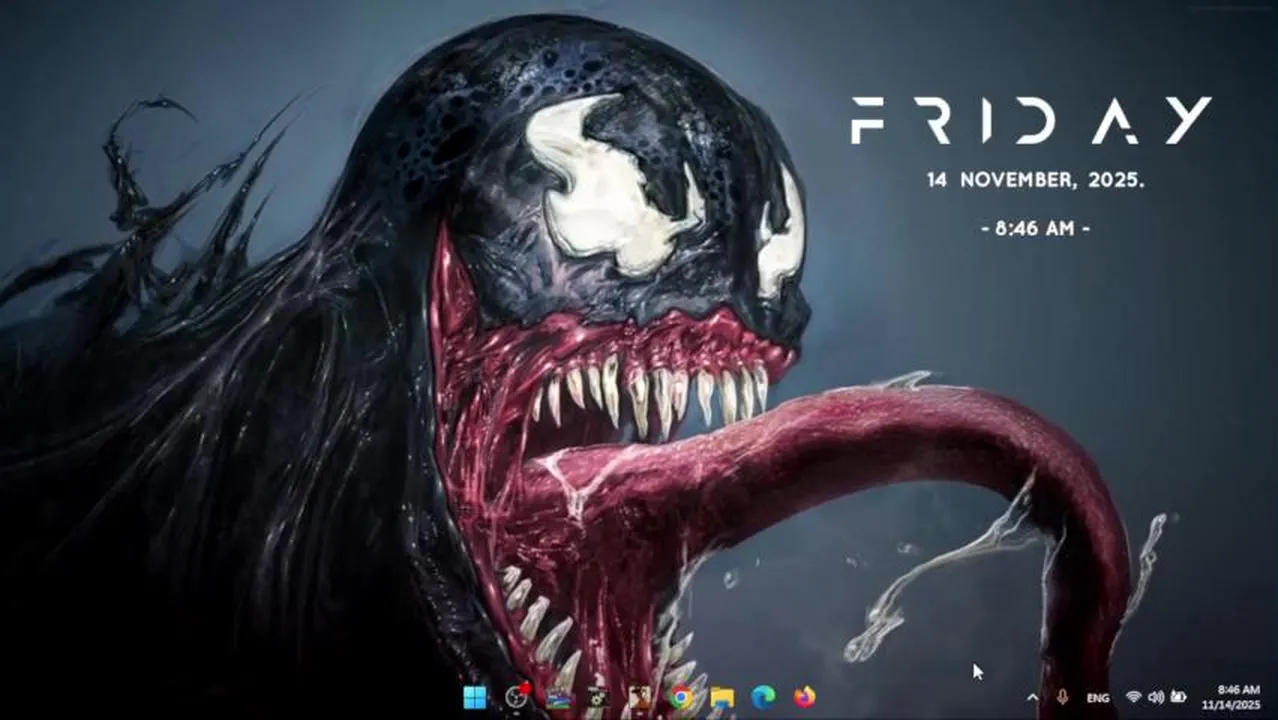The width and height of the screenshot is (1278, 720).
Task: Open the taskbar app left of Chrome
Action: coord(640,697)
